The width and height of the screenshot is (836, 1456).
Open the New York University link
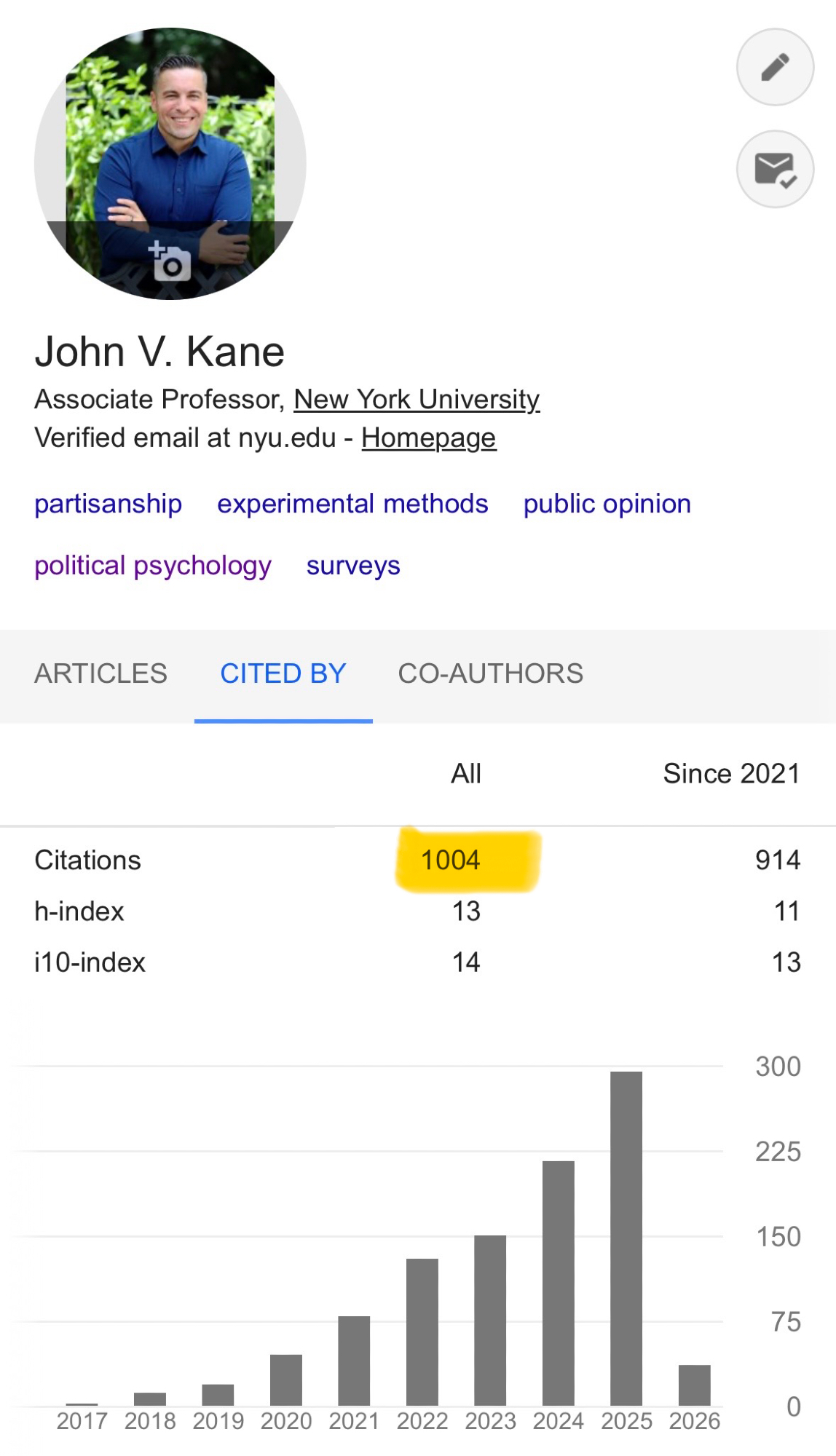pyautogui.click(x=417, y=399)
